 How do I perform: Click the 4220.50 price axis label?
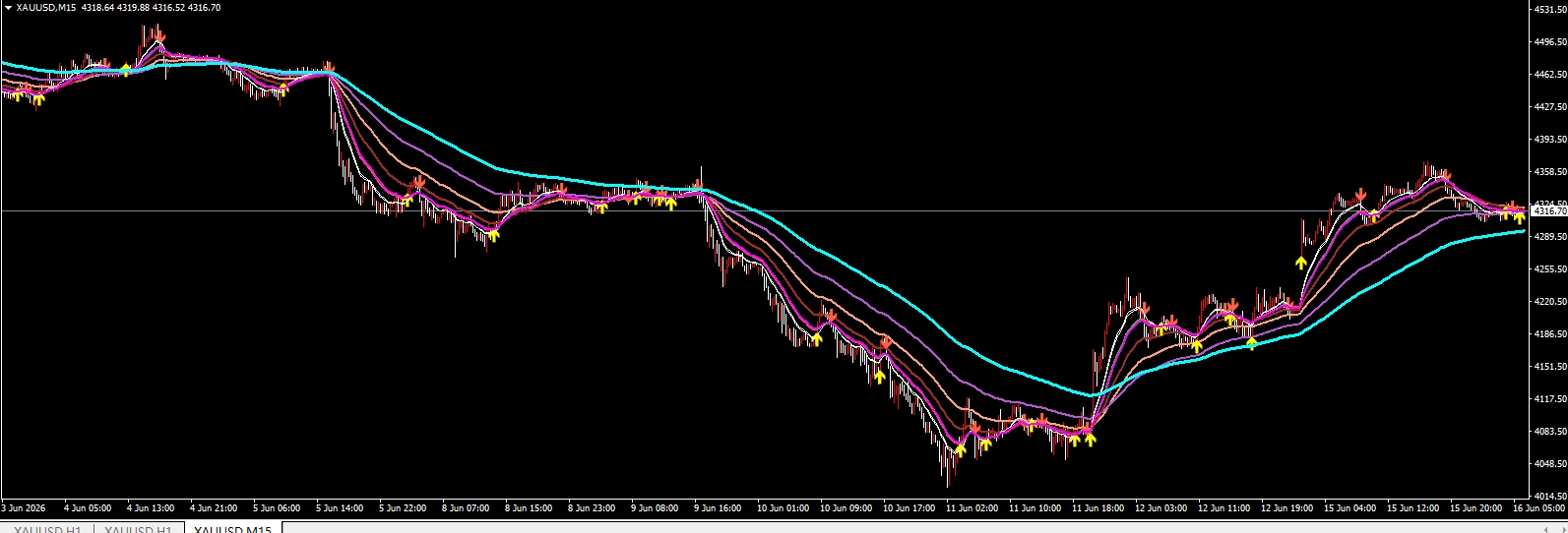1550,302
